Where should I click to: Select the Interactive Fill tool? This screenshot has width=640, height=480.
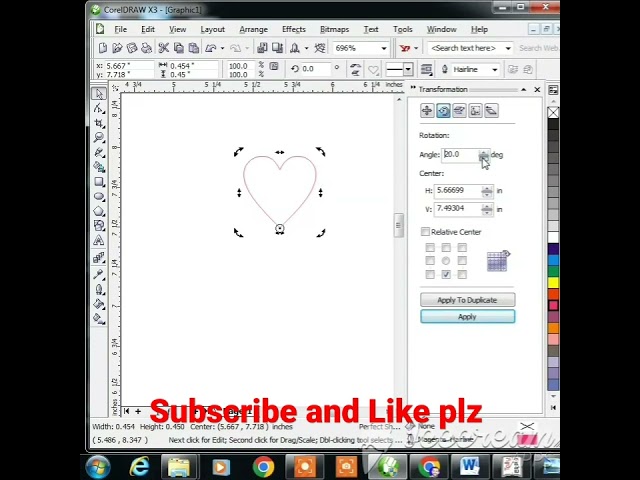[x=99, y=318]
